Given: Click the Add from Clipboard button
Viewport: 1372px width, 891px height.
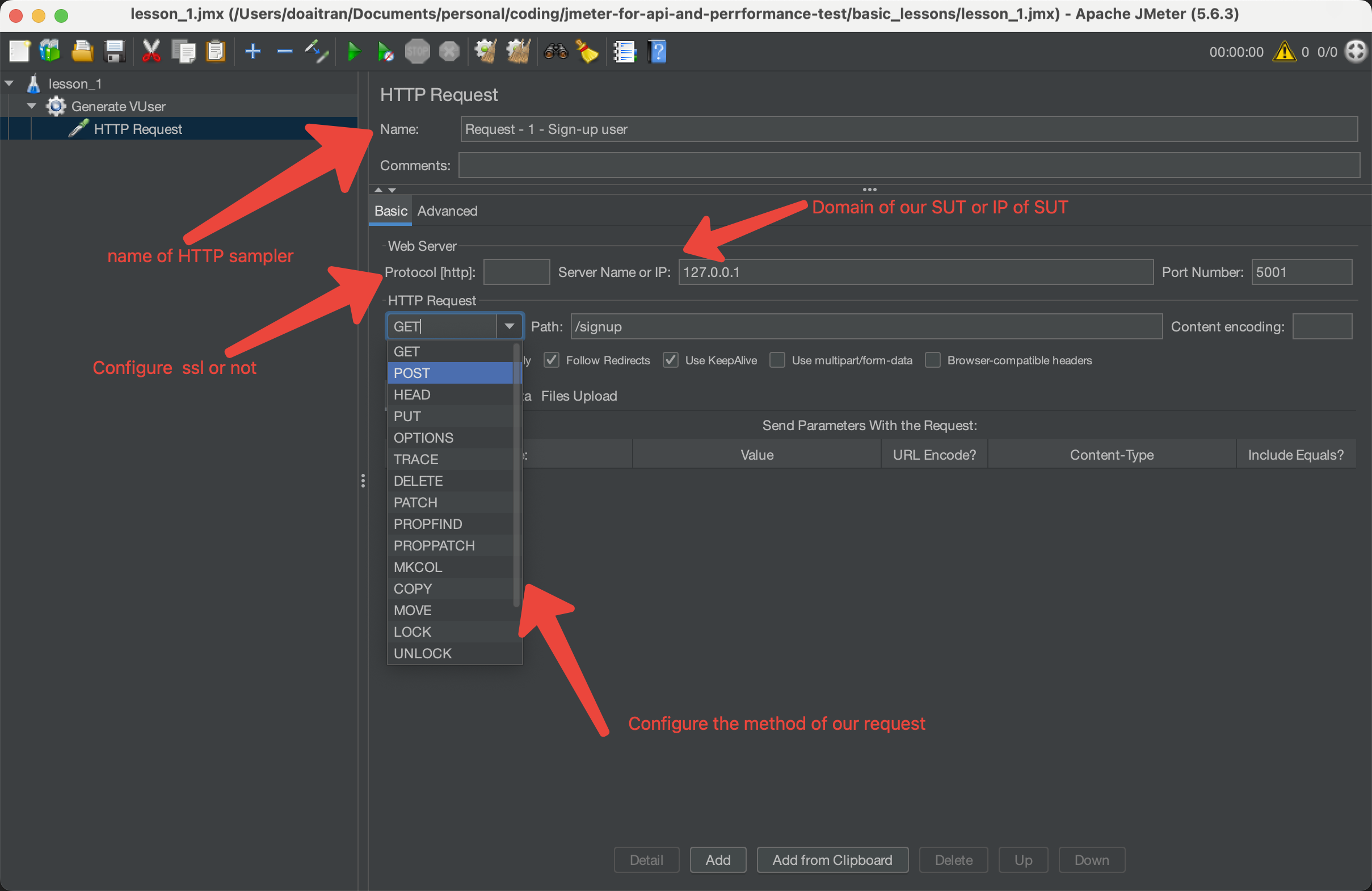Looking at the screenshot, I should pyautogui.click(x=832, y=860).
